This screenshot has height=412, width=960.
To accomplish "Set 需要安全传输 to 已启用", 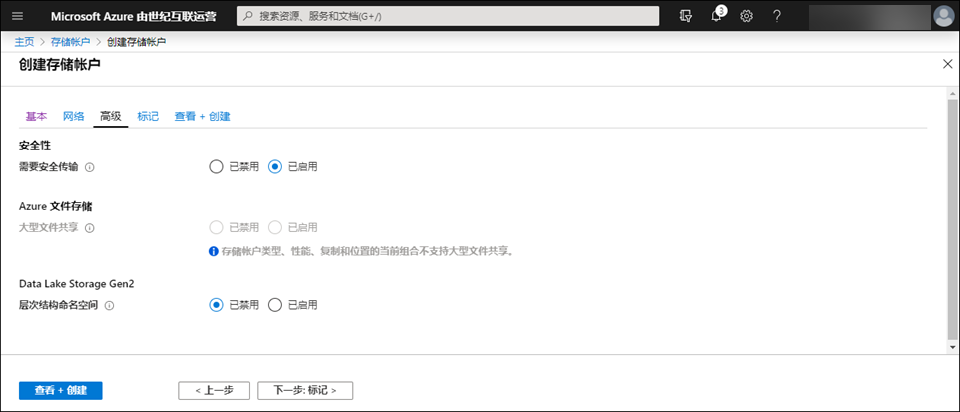I will coord(275,167).
